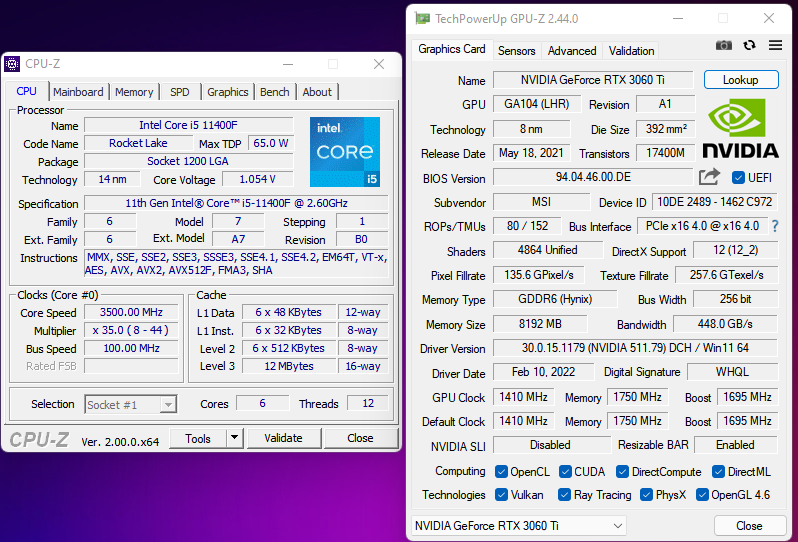Image resolution: width=798 pixels, height=542 pixels.
Task: Open the Graphics tab in CPU-Z
Action: (227, 92)
